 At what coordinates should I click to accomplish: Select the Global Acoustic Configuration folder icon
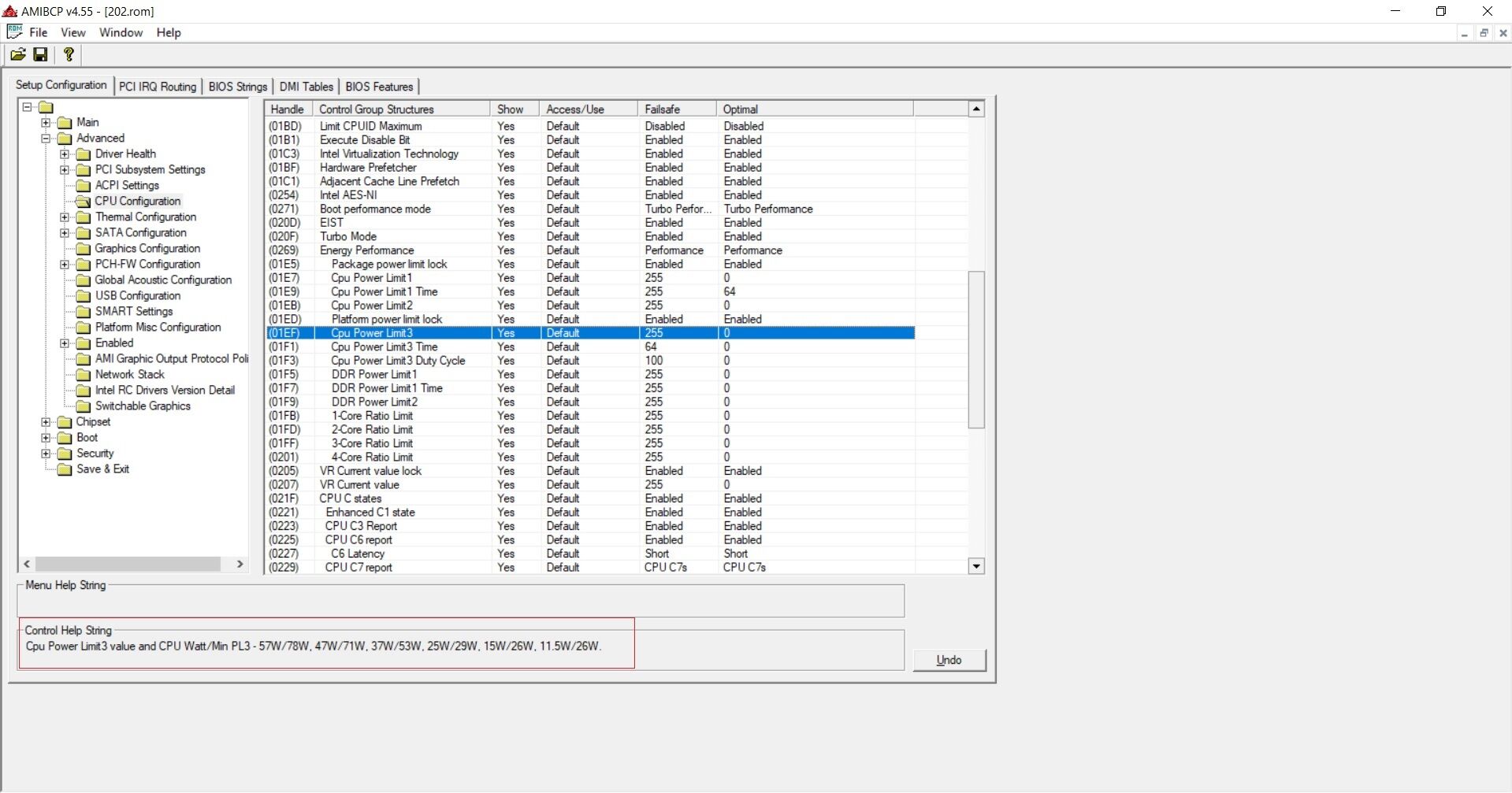(x=83, y=280)
